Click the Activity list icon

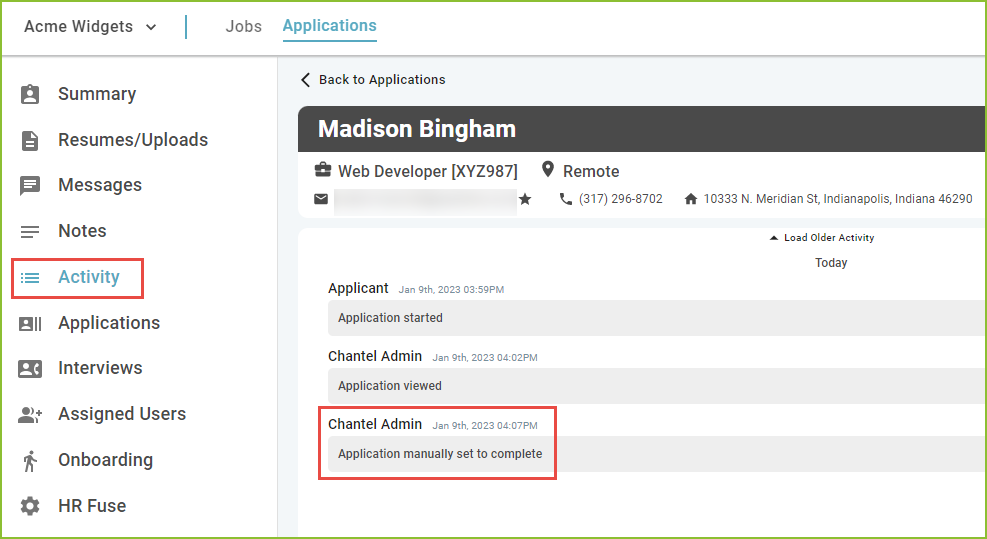click(x=30, y=278)
